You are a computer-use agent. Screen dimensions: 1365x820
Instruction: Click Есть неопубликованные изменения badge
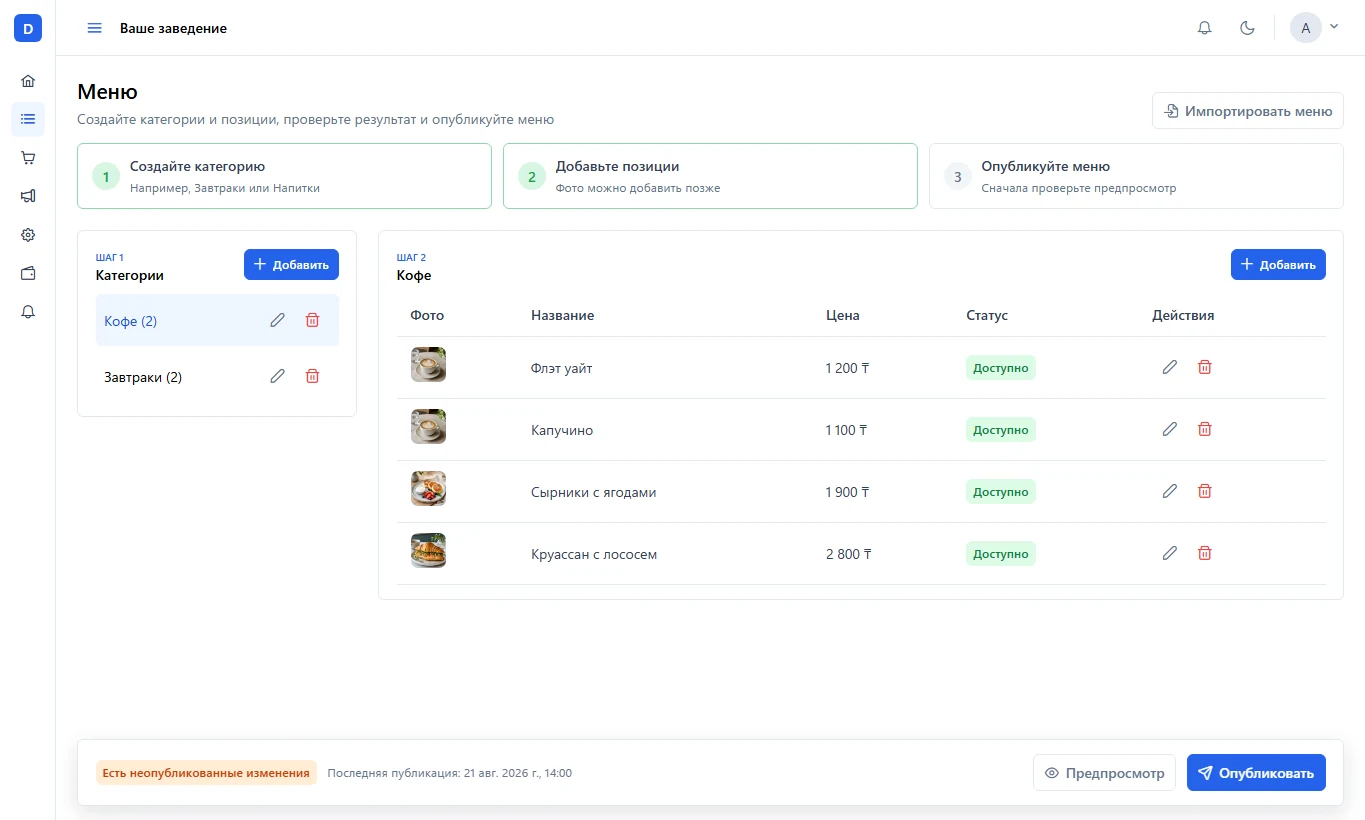[206, 773]
